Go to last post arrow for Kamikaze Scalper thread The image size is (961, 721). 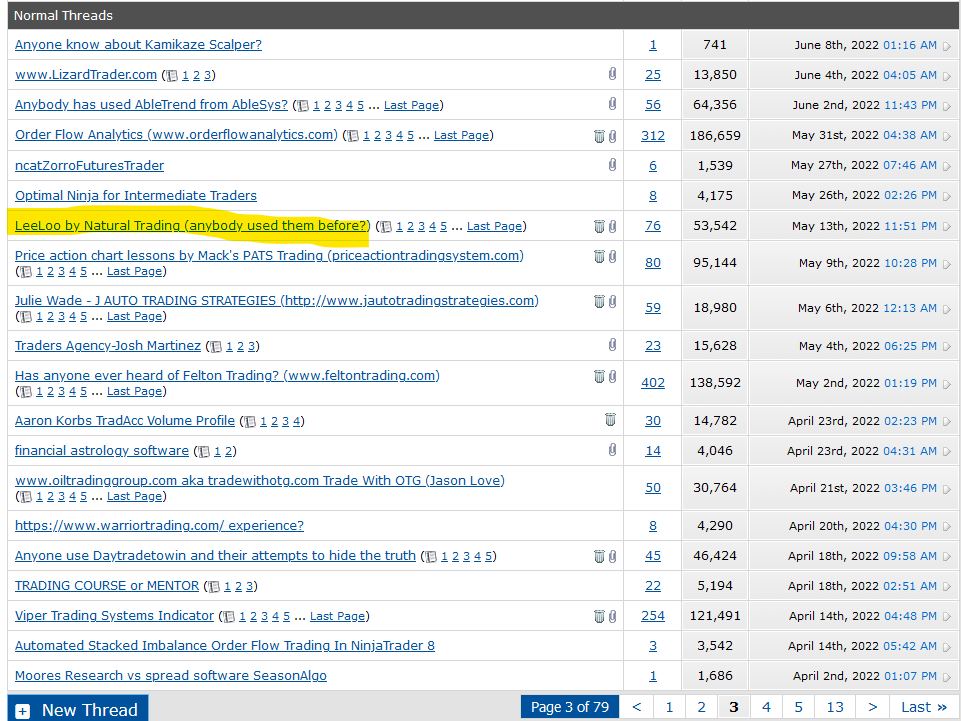[947, 46]
